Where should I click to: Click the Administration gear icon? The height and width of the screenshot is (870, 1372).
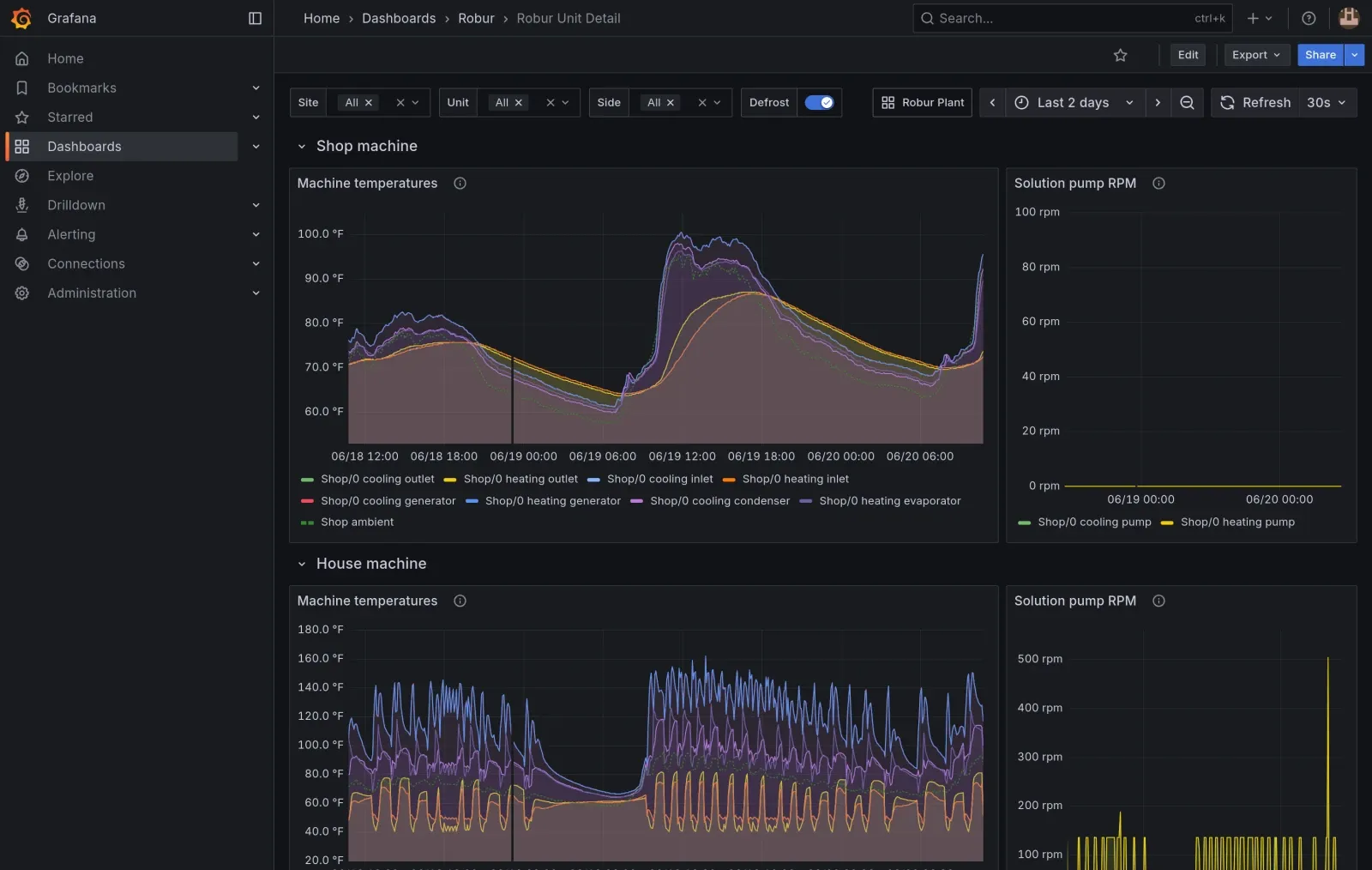click(x=22, y=293)
